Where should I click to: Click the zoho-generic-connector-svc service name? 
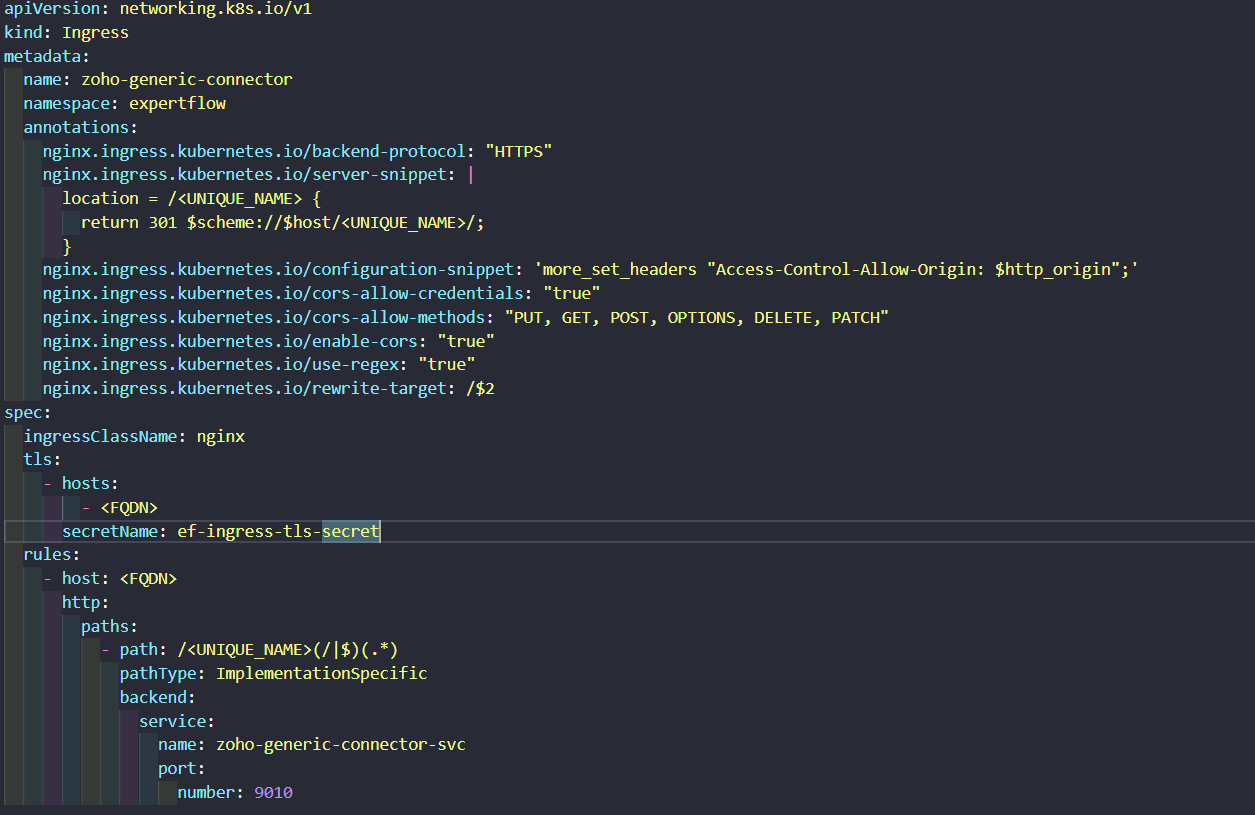340,745
